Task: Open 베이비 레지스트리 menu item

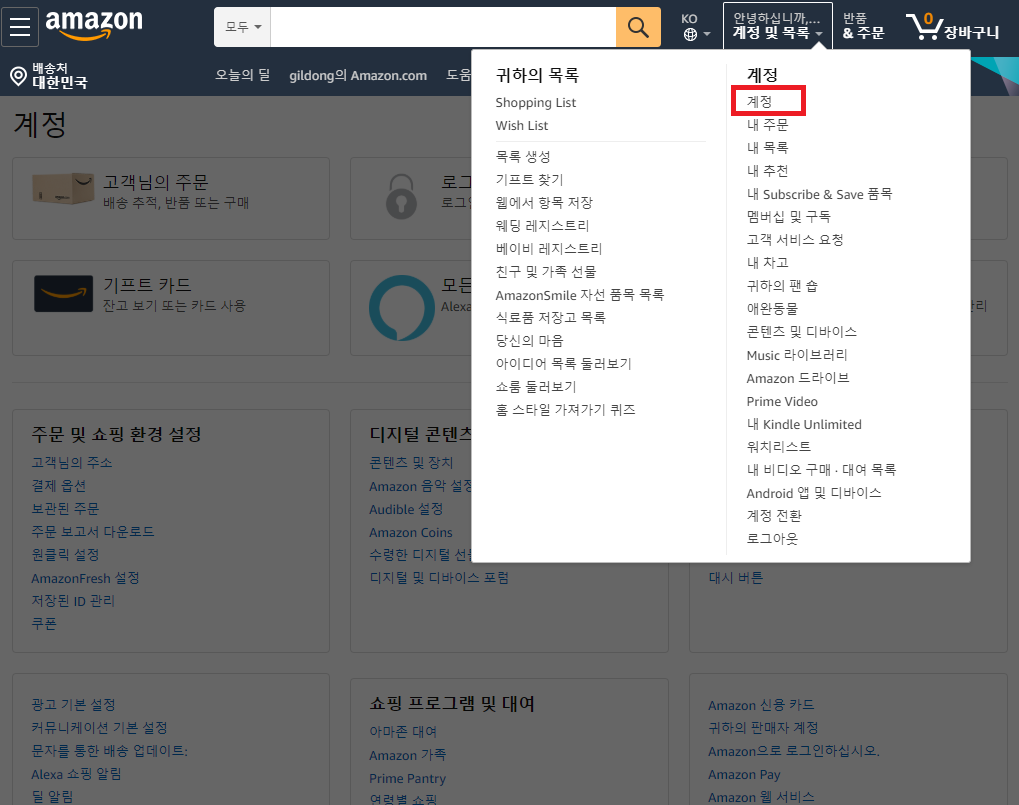Action: click(x=548, y=249)
